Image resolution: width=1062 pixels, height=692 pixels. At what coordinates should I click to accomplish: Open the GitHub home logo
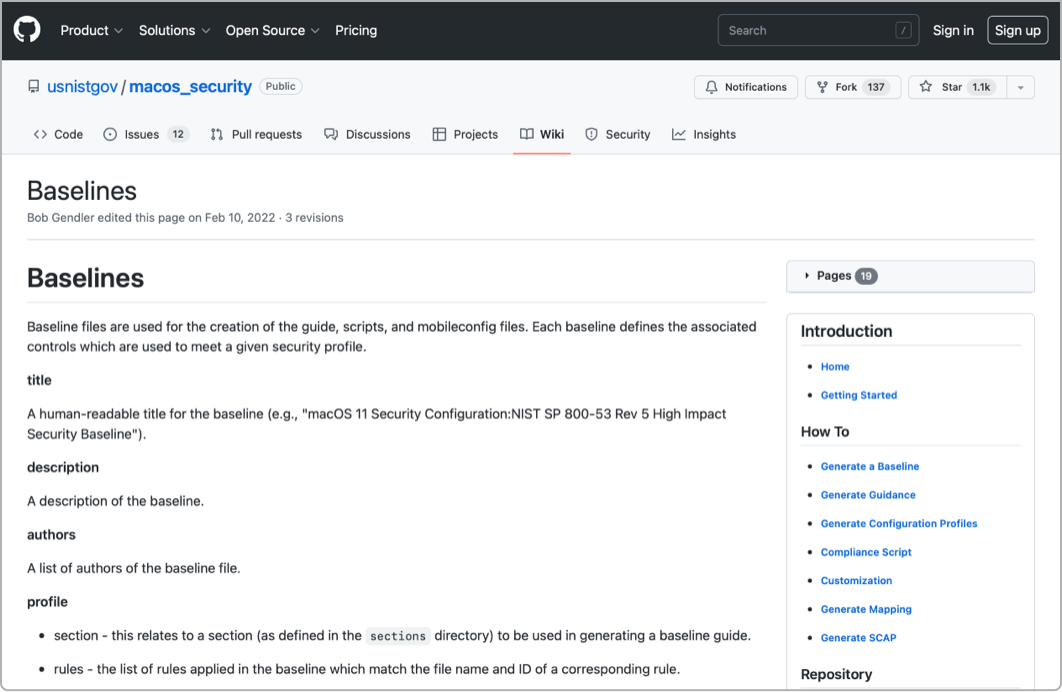click(27, 30)
